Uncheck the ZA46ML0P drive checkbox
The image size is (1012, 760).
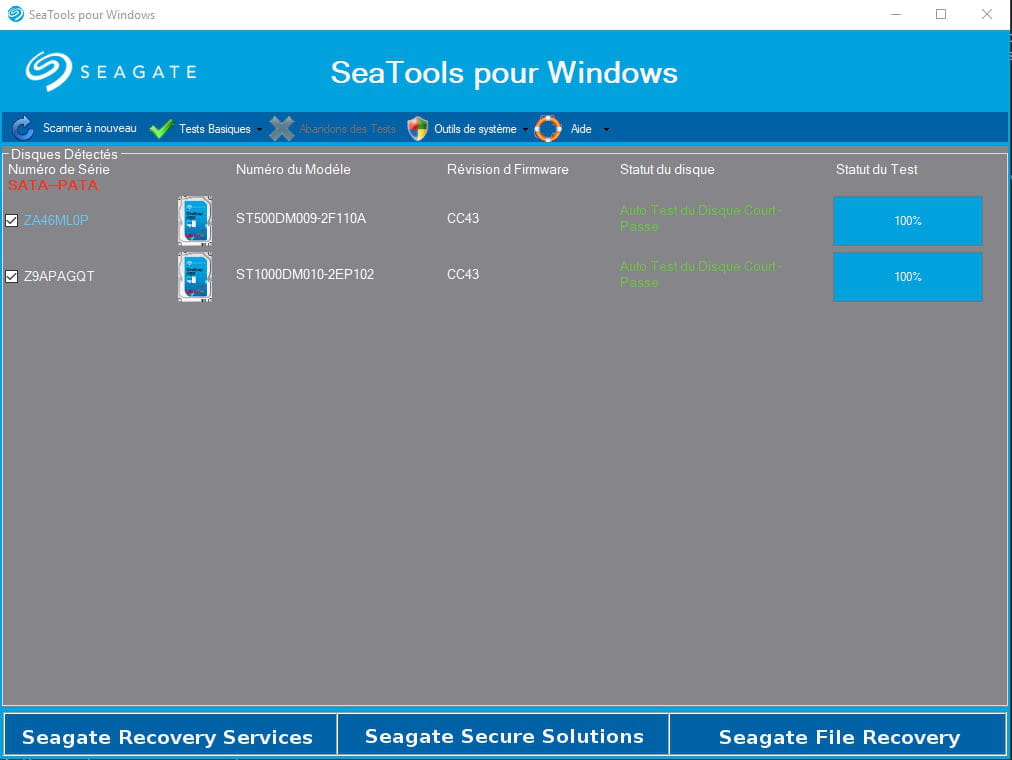pyautogui.click(x=12, y=220)
